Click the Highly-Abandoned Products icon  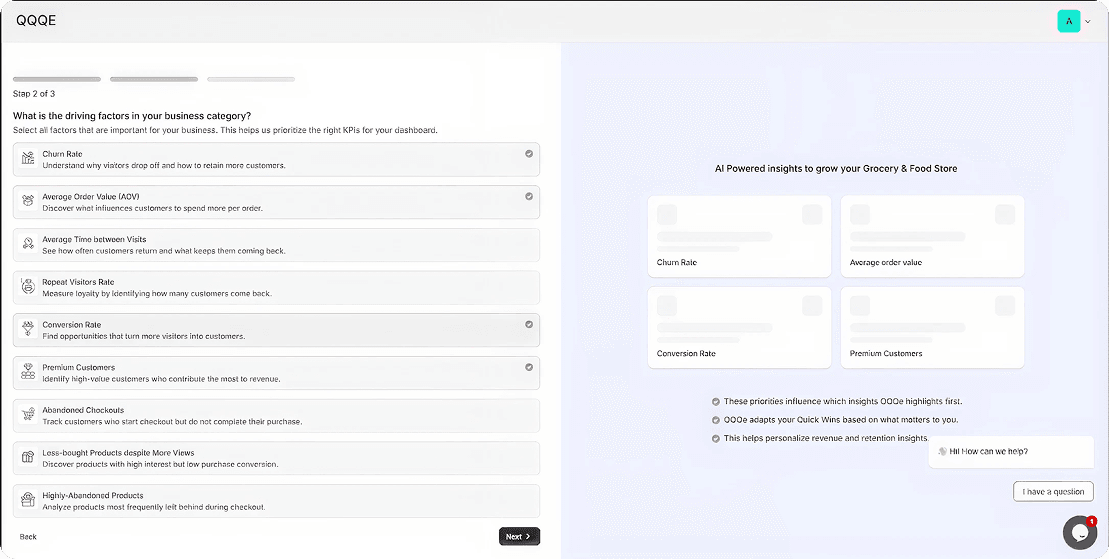(28, 500)
